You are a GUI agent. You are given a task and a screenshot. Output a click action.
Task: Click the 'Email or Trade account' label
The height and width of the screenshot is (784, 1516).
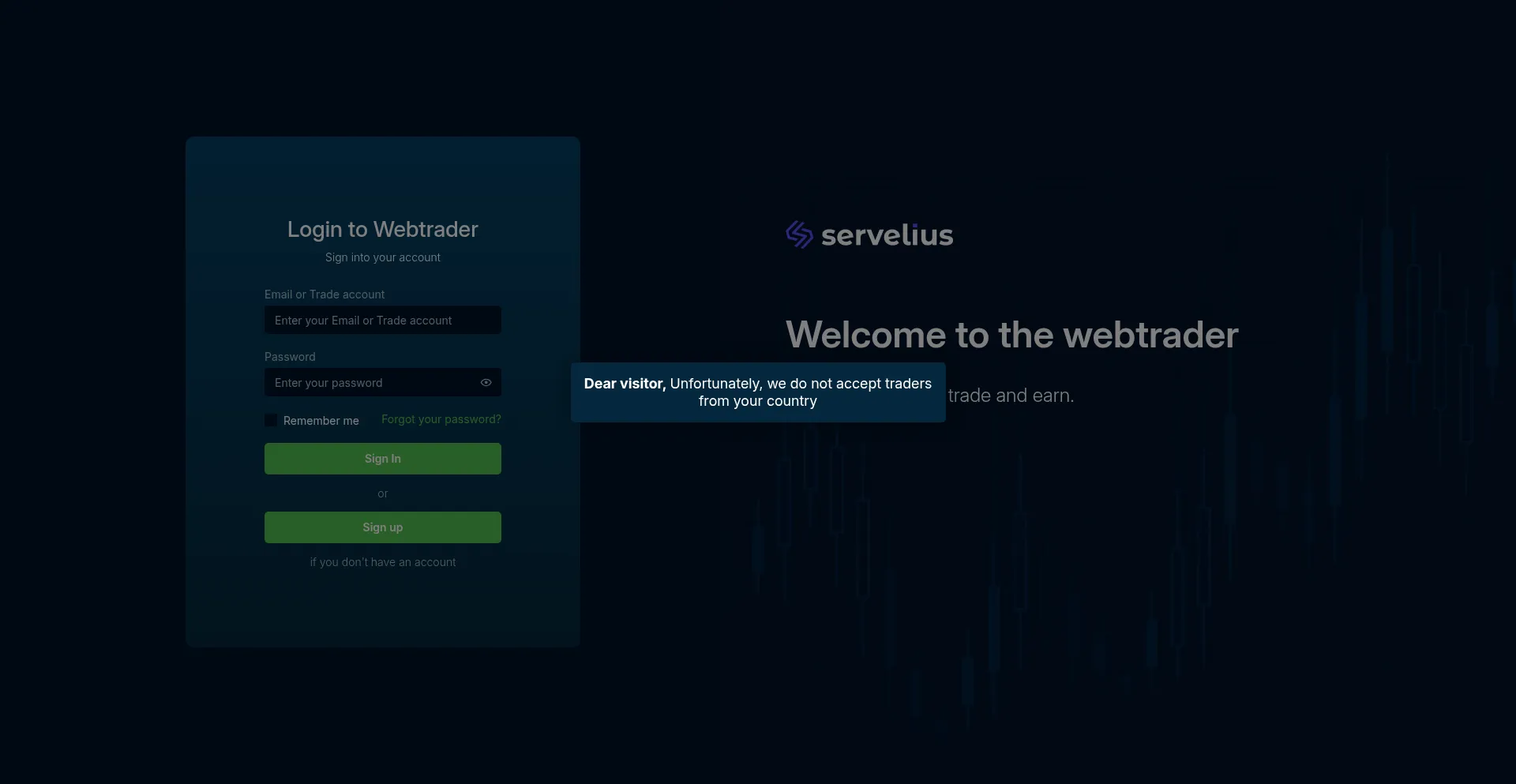325,294
